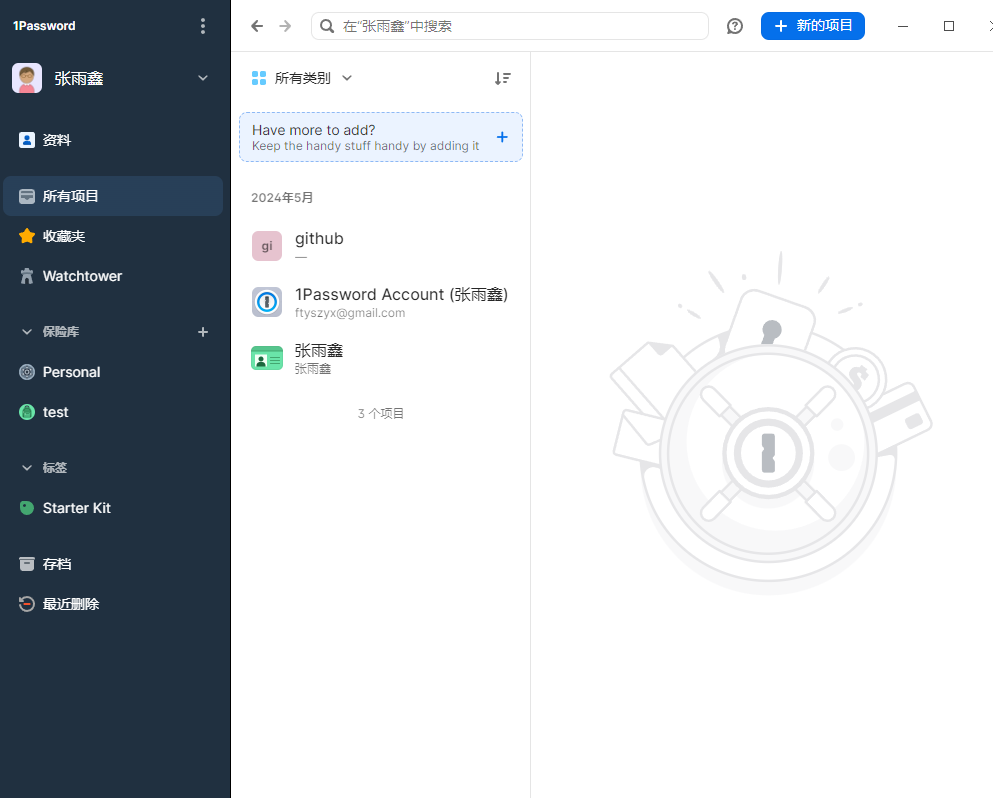Open the Personal vault
Viewport: 993px width, 798px height.
point(71,372)
